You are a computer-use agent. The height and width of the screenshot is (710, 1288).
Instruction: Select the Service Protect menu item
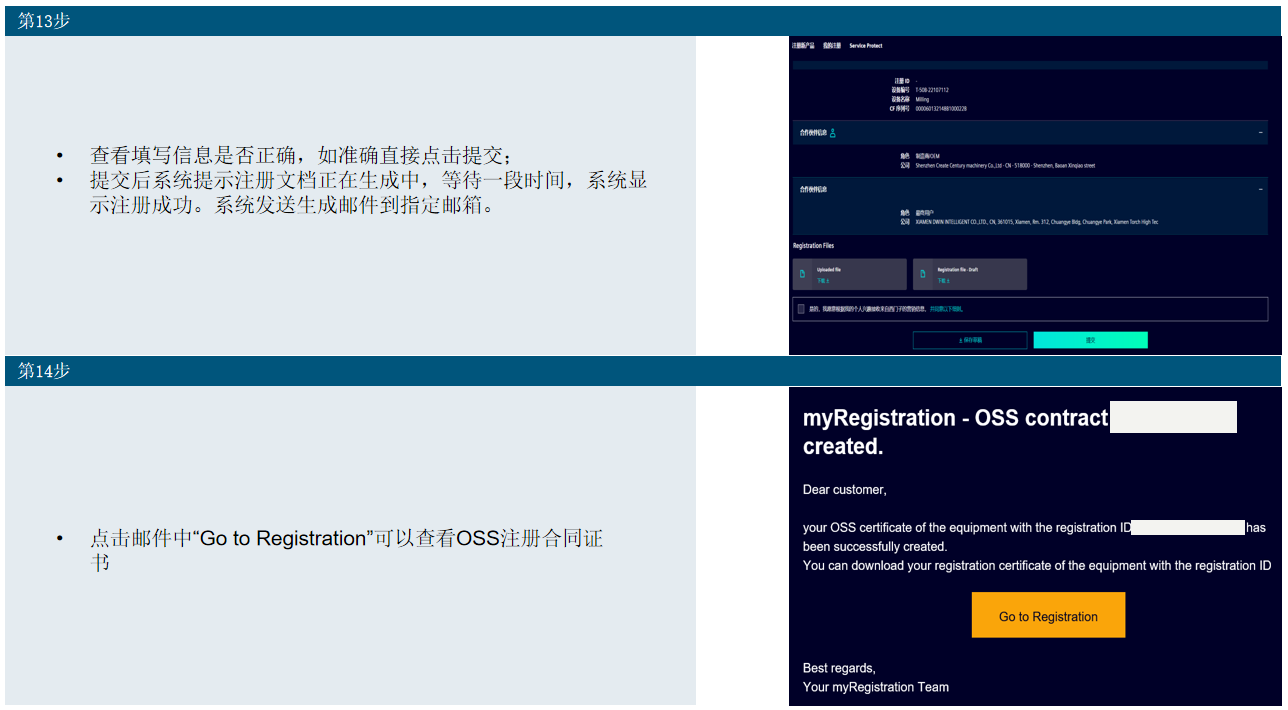click(x=866, y=46)
